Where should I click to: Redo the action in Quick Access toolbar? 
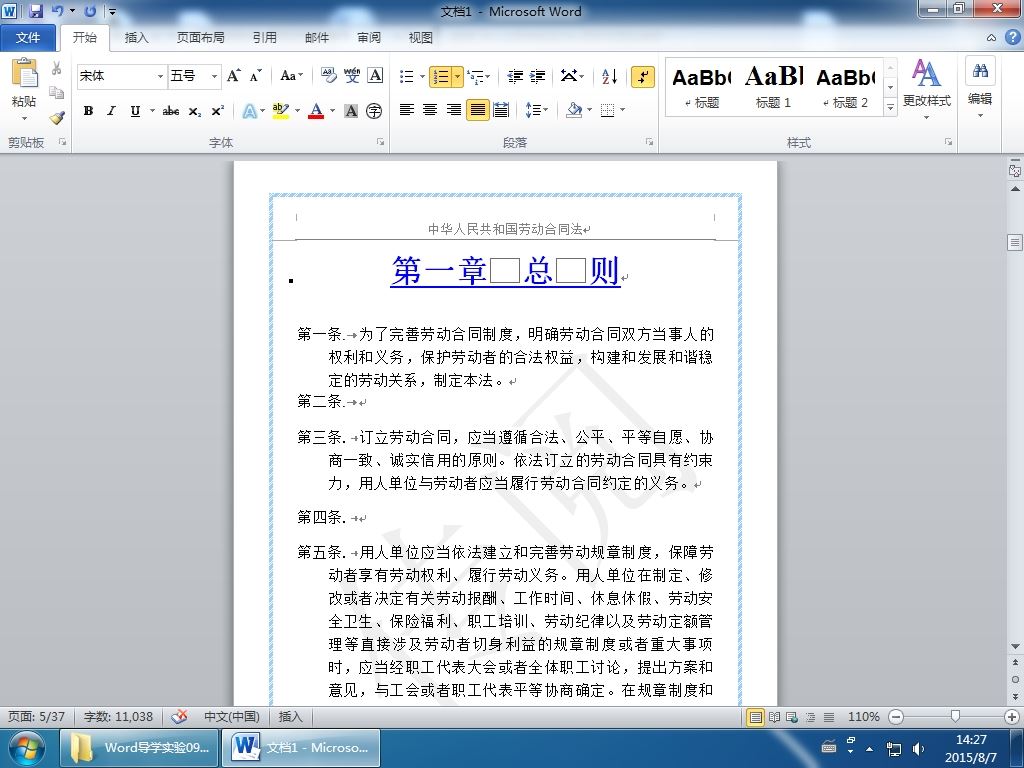[x=90, y=11]
